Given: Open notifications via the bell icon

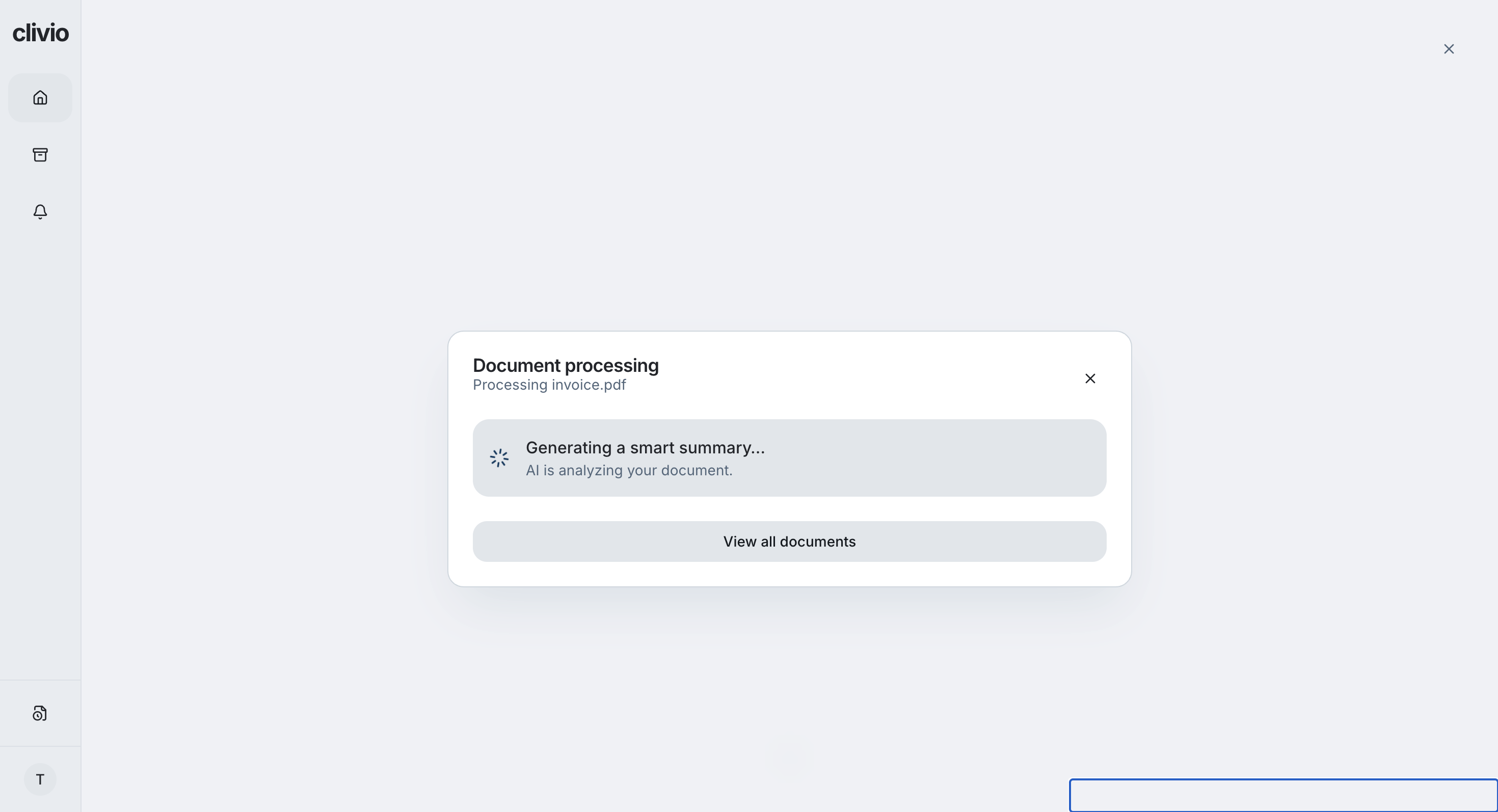Looking at the screenshot, I should [x=40, y=211].
